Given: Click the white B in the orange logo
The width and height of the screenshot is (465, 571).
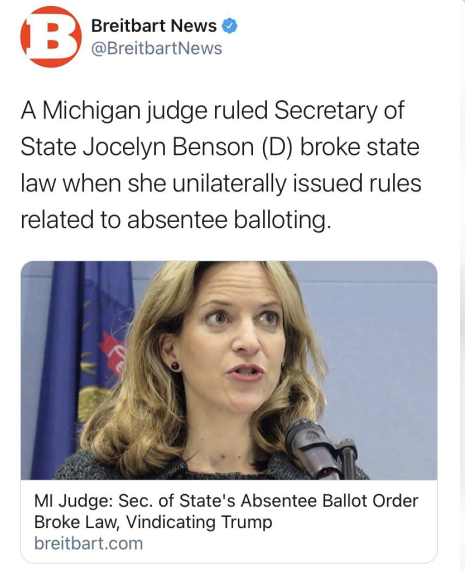Looking at the screenshot, I should pyautogui.click(x=49, y=36).
